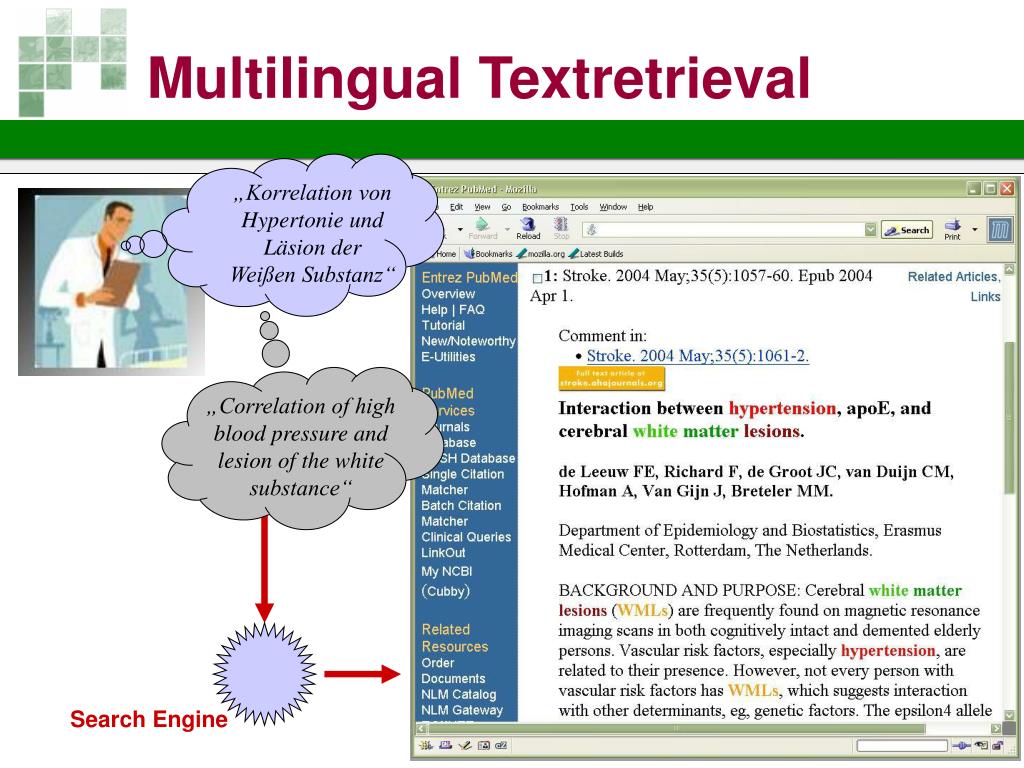Click the online/offline connection icon
This screenshot has width=1024, height=768.
961,745
